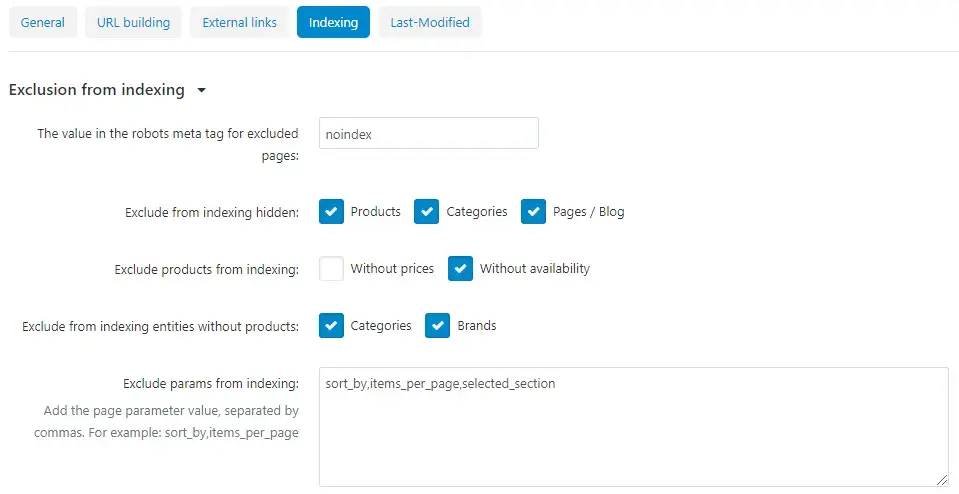This screenshot has height=494, width=959.
Task: Uncheck Categories in the hidden entities row
Action: click(x=427, y=212)
